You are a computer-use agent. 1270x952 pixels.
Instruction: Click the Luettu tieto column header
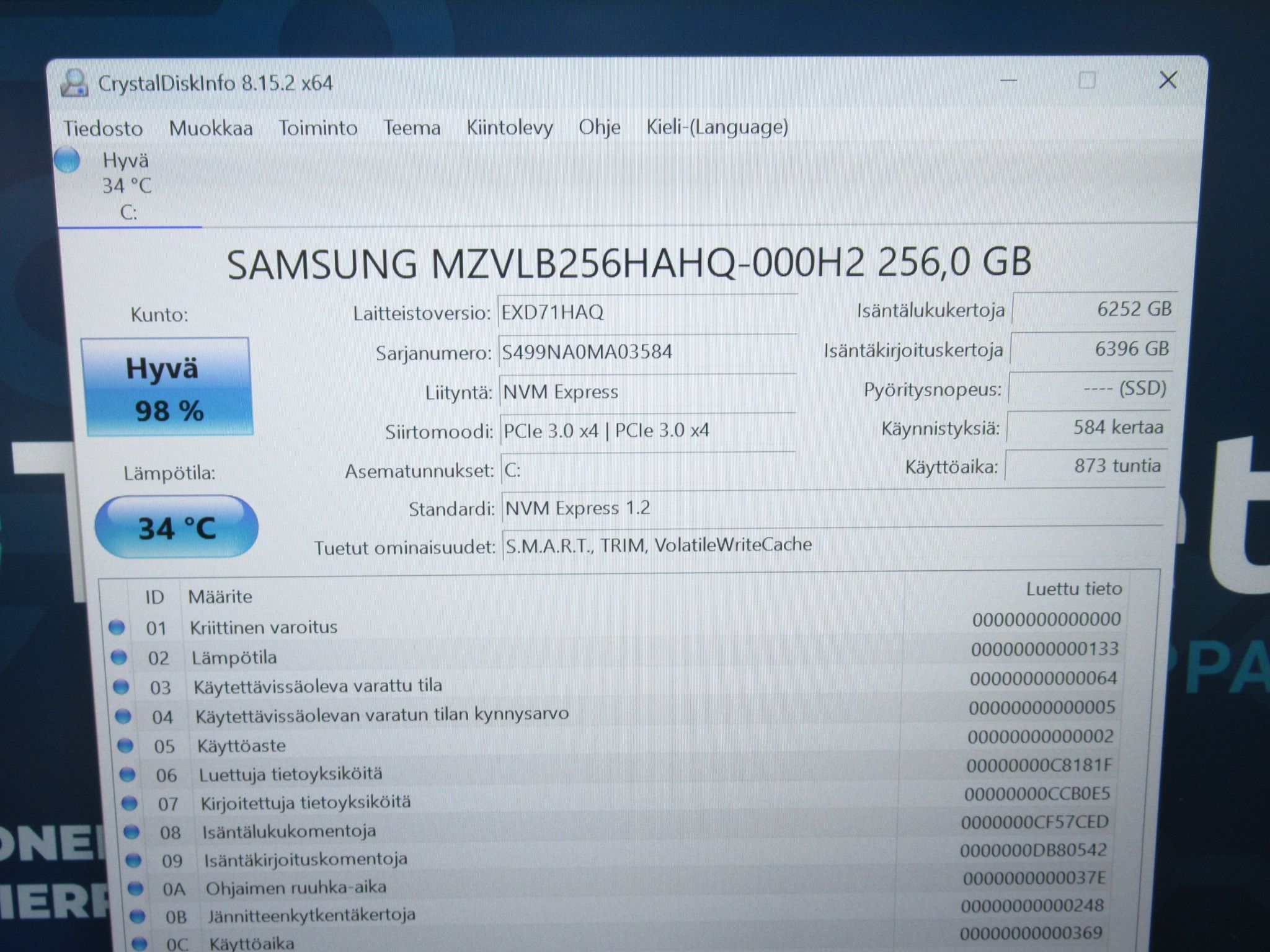[1074, 589]
